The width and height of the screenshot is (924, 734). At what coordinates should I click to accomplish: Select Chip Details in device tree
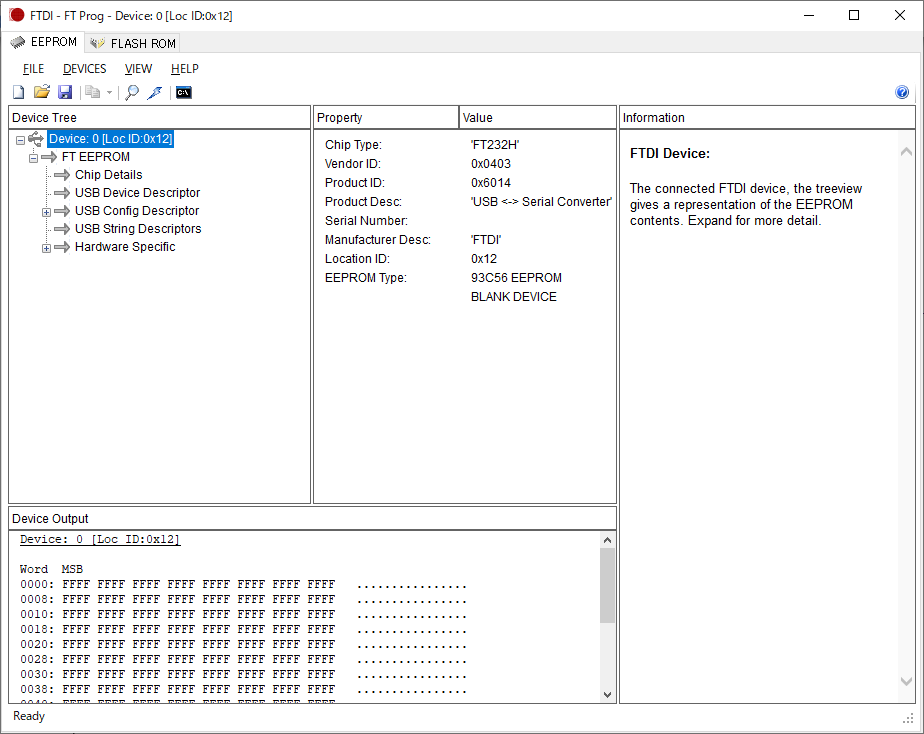(108, 175)
